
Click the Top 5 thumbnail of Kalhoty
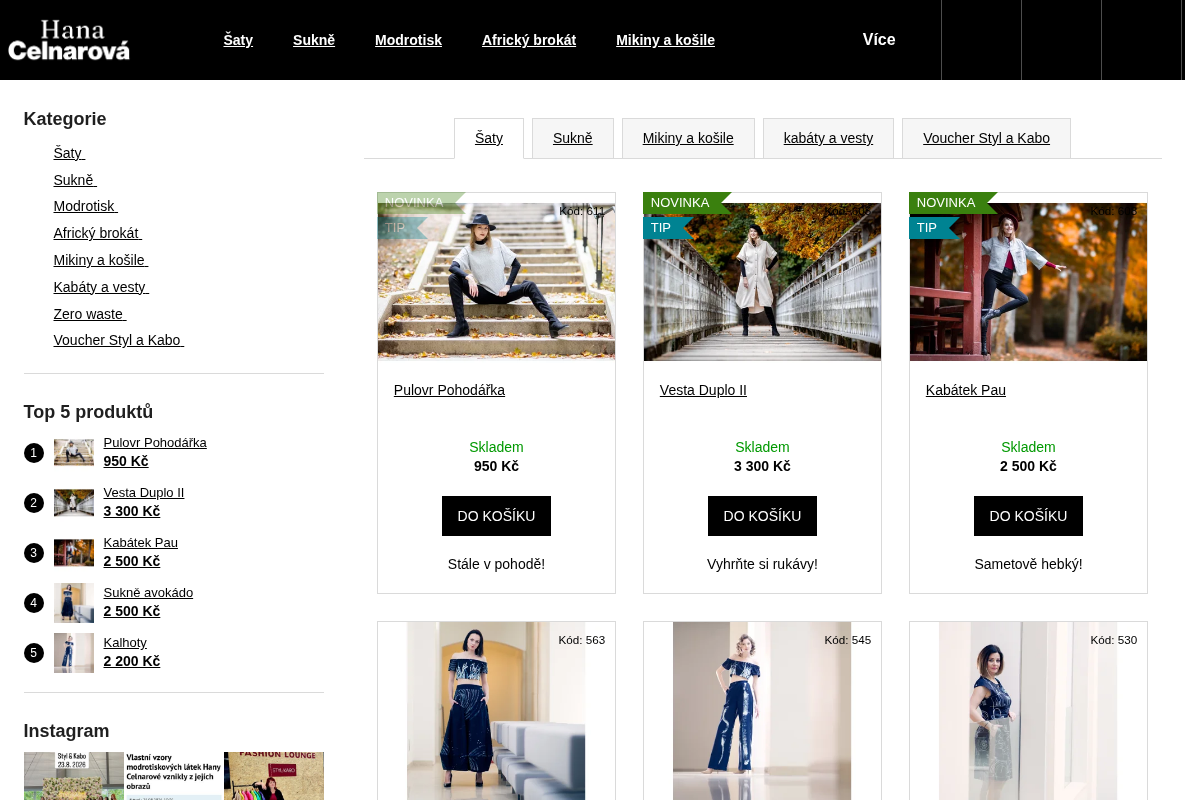click(74, 653)
